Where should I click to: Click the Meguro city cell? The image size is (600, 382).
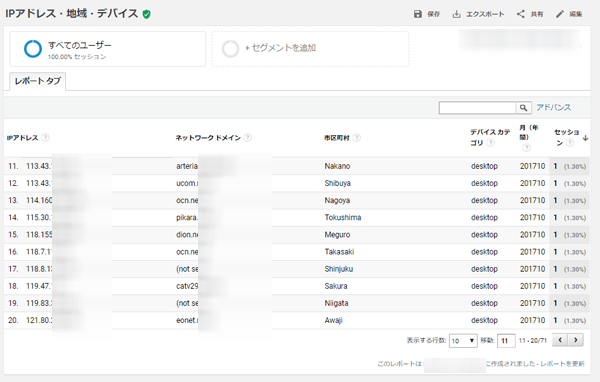tap(337, 235)
